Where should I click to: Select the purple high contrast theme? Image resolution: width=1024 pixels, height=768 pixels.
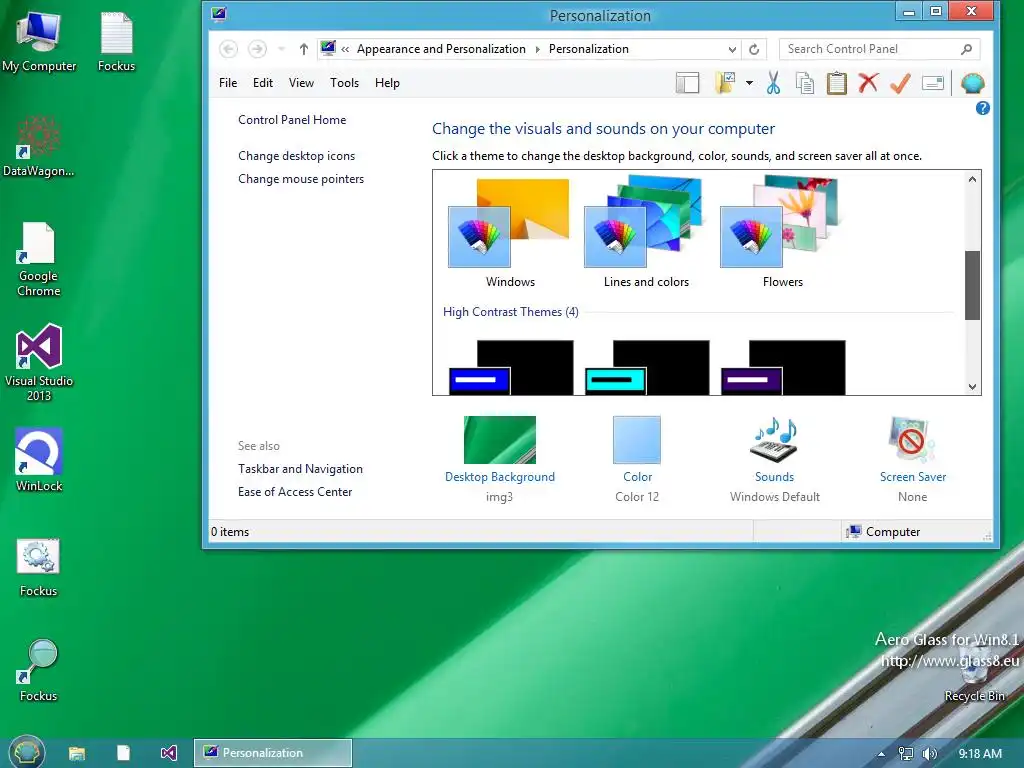pos(783,368)
